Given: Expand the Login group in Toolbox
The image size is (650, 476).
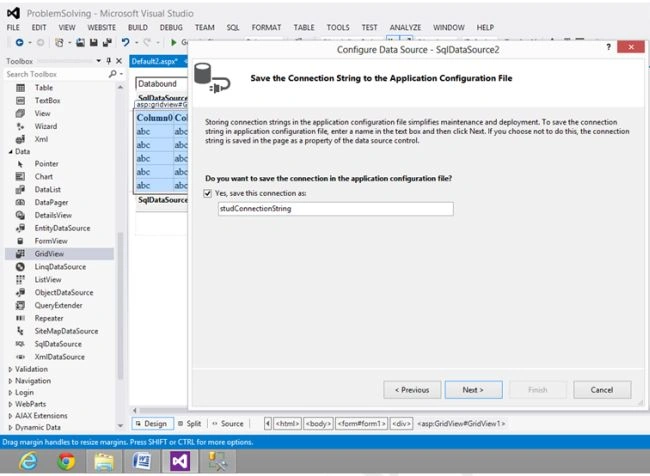Looking at the screenshot, I should (x=10, y=392).
